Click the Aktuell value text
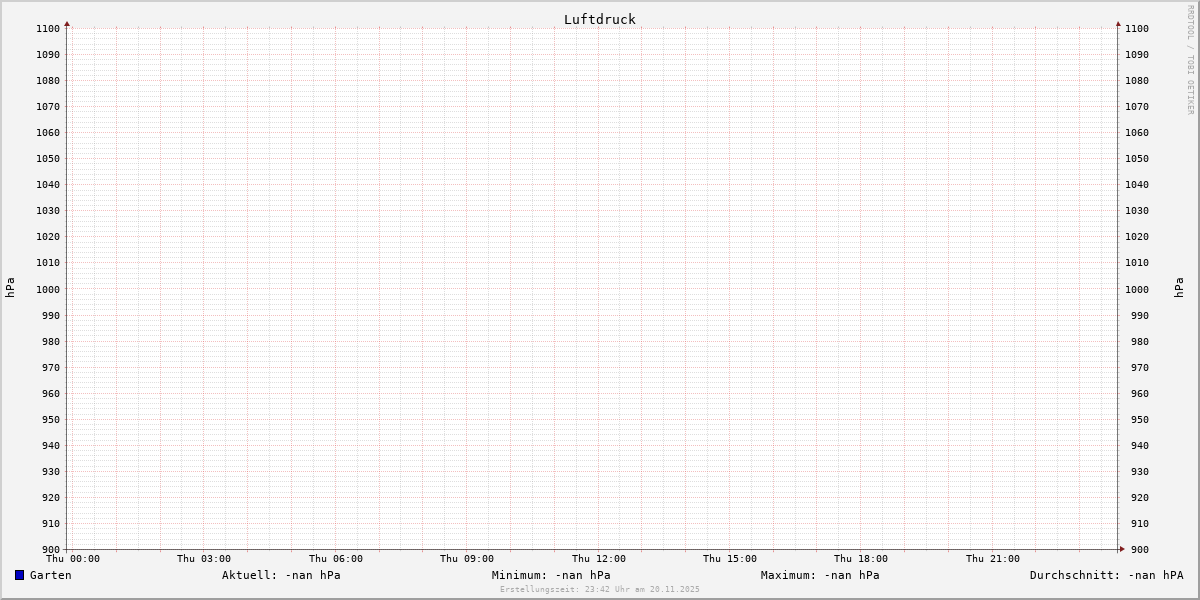 coord(281,575)
